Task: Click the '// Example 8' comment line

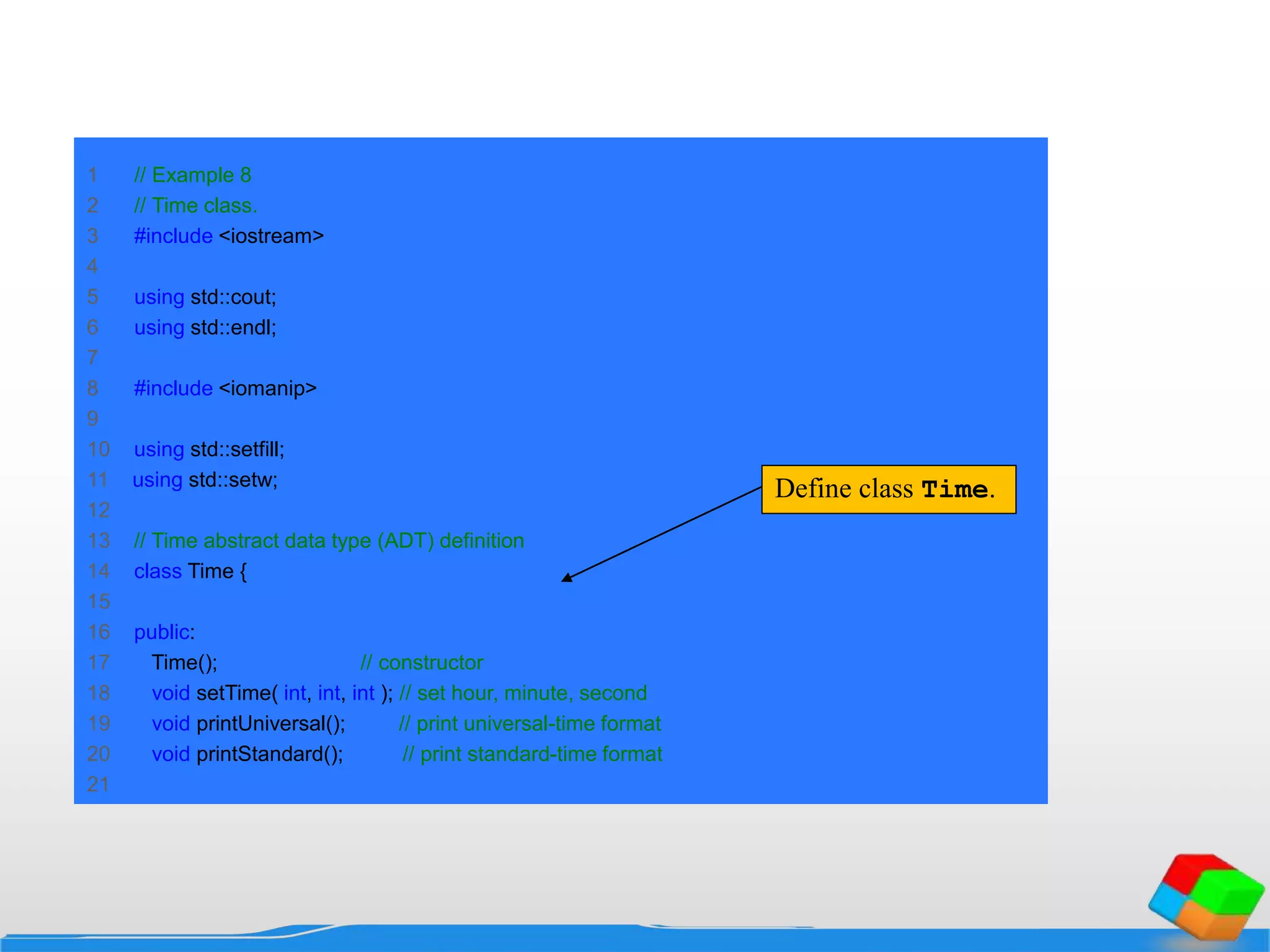Action: pos(193,175)
